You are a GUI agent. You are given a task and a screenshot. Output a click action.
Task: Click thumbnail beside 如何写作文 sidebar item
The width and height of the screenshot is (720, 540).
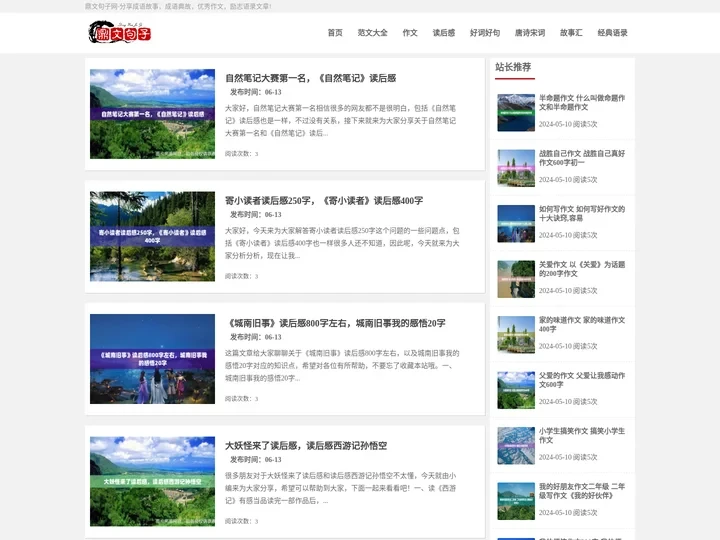tap(516, 224)
